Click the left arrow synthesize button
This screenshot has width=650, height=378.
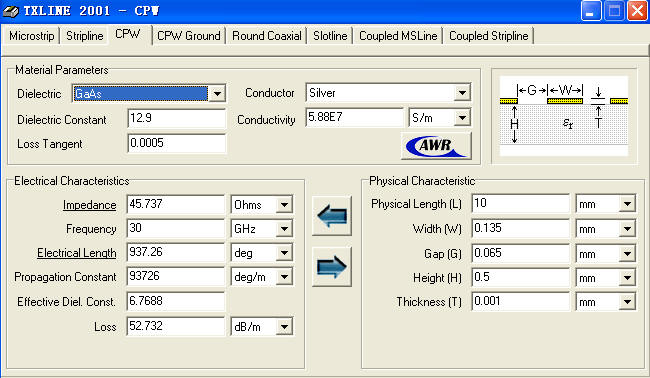point(332,216)
